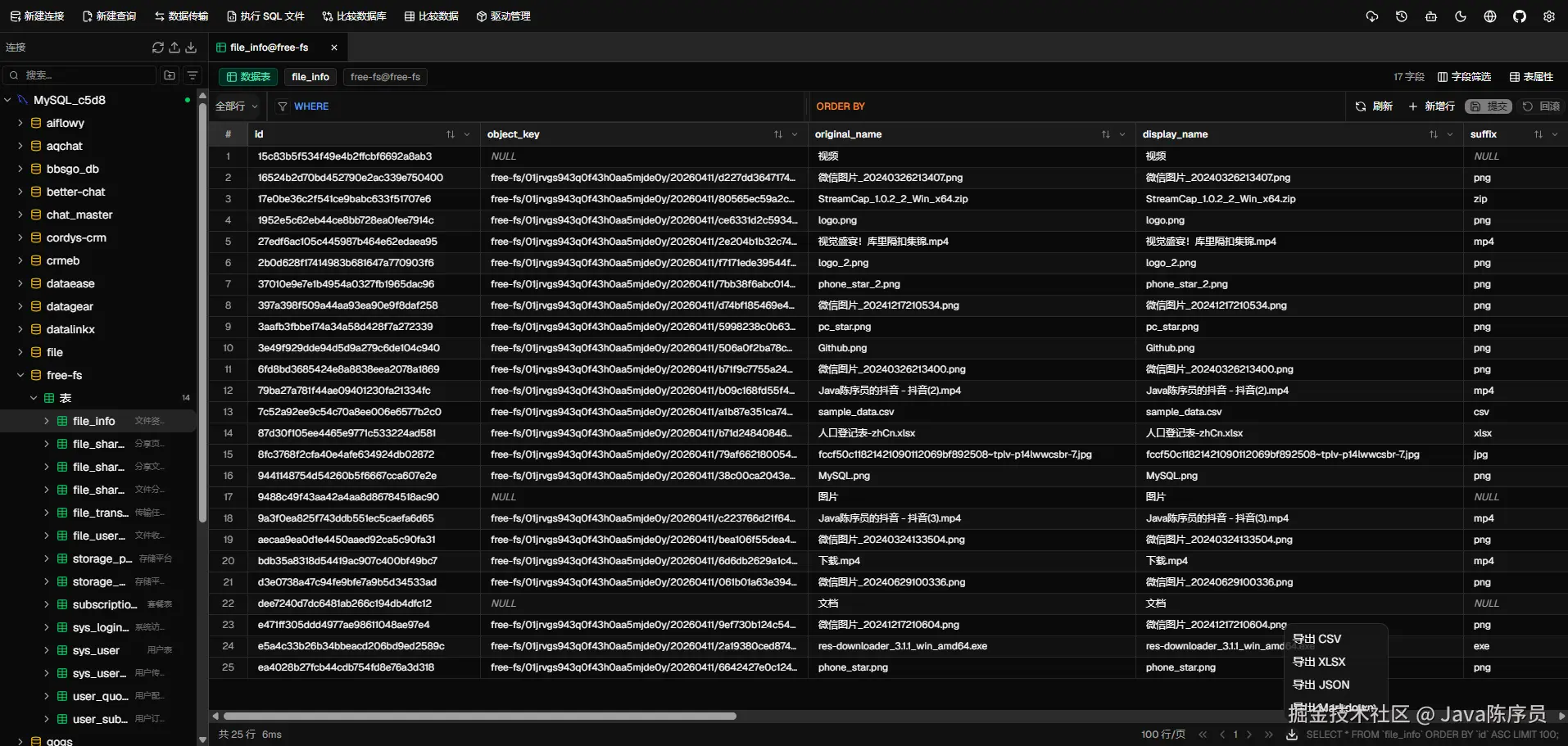Expand the datalinkx database node
The image size is (1568, 746).
[20, 329]
